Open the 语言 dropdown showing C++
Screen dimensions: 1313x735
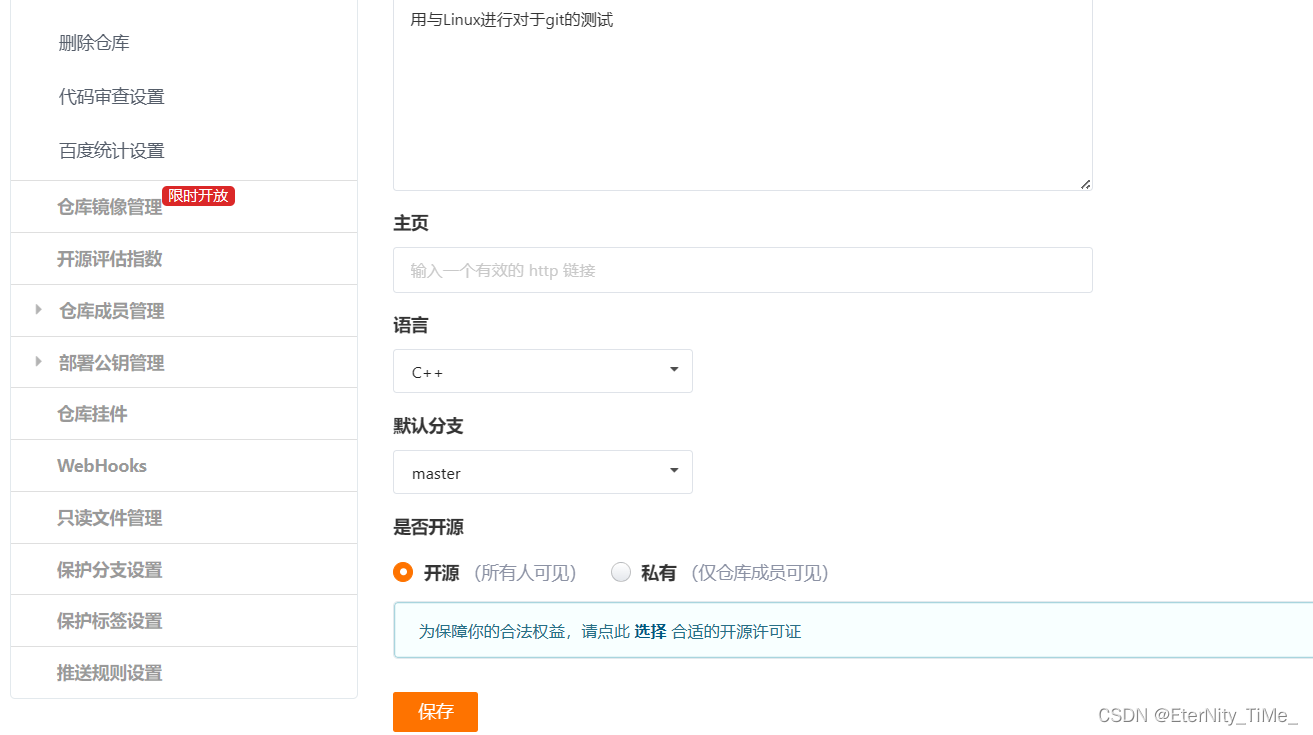542,371
